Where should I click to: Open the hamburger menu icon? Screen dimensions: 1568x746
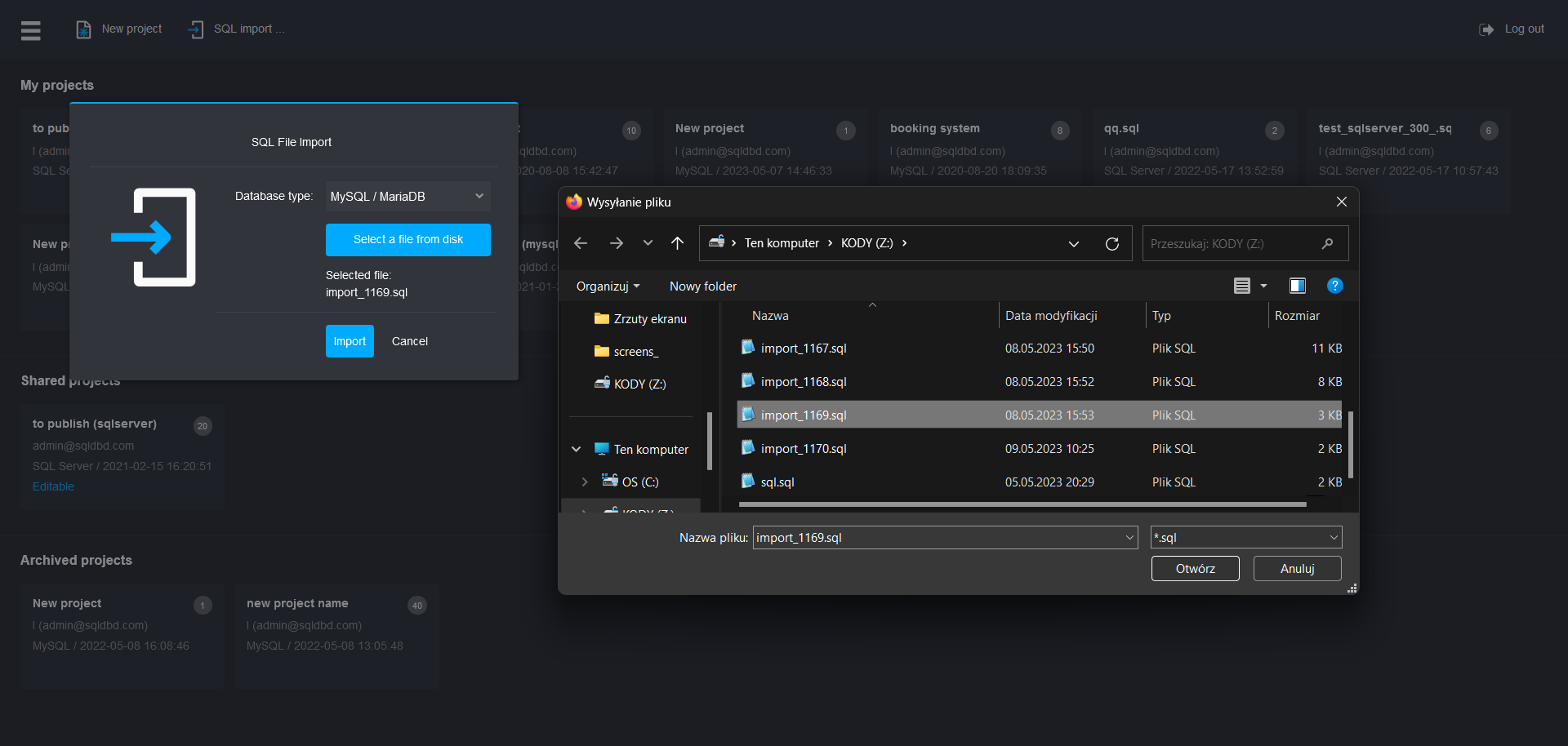click(x=31, y=30)
